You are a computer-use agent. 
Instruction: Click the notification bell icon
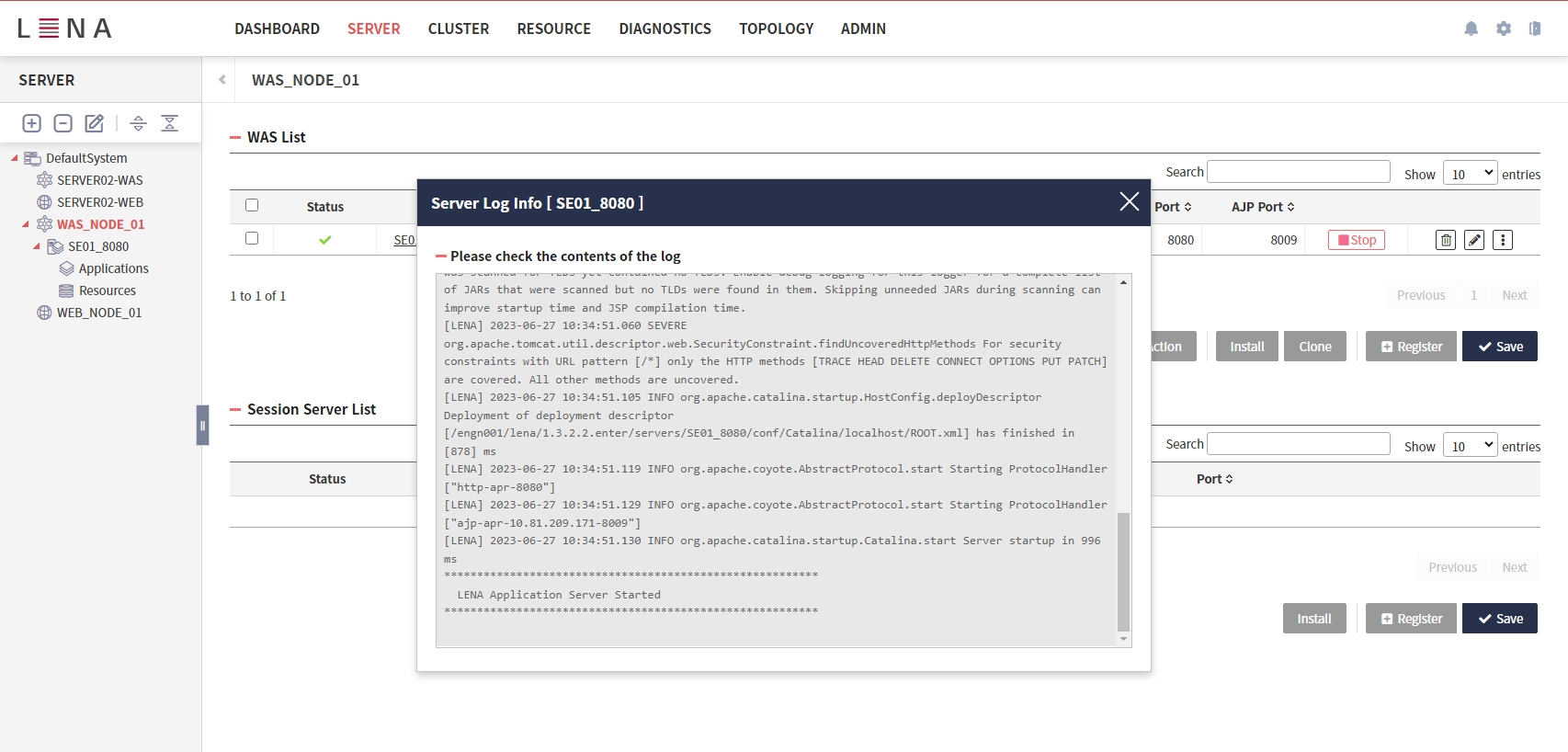point(1471,28)
